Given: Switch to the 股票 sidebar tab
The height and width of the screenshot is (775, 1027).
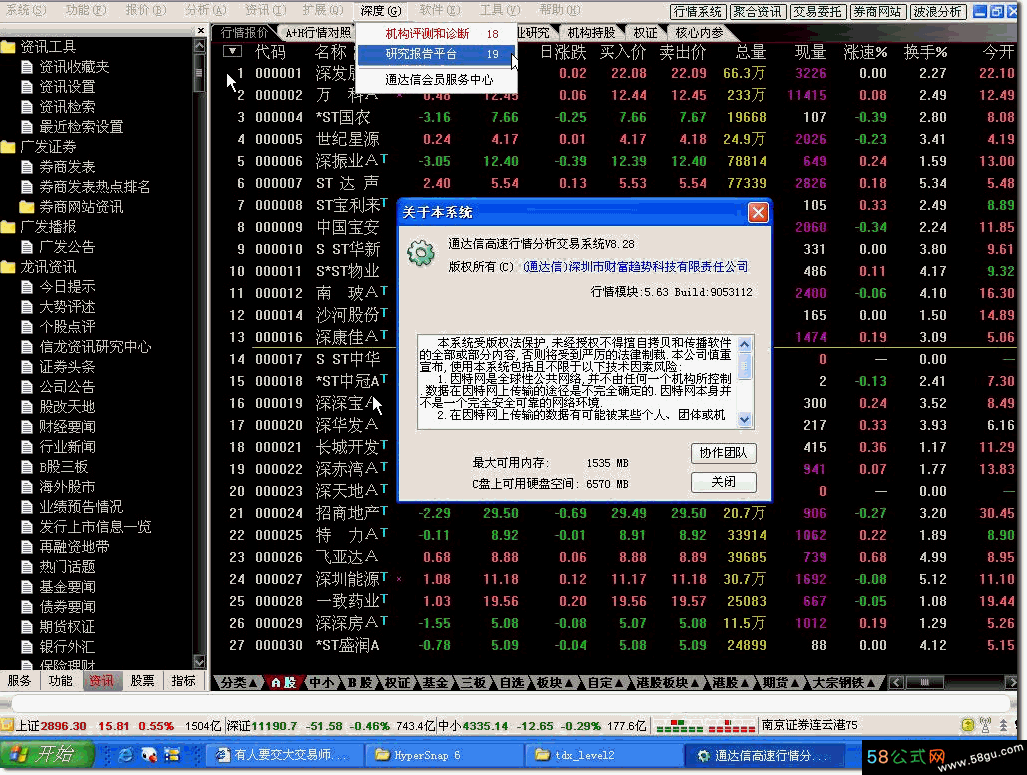Looking at the screenshot, I should click(142, 681).
